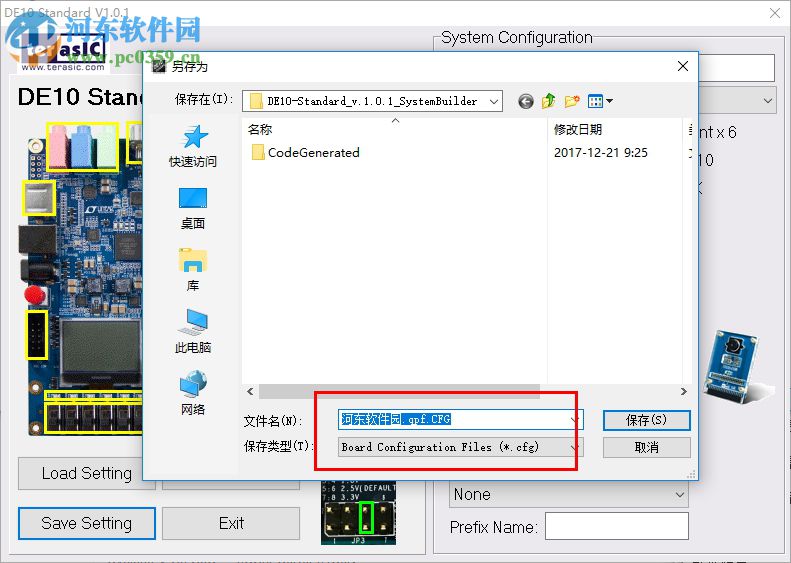This screenshot has height=563, width=791.
Task: Open Quick Access (快速访问) location
Action: [193, 146]
